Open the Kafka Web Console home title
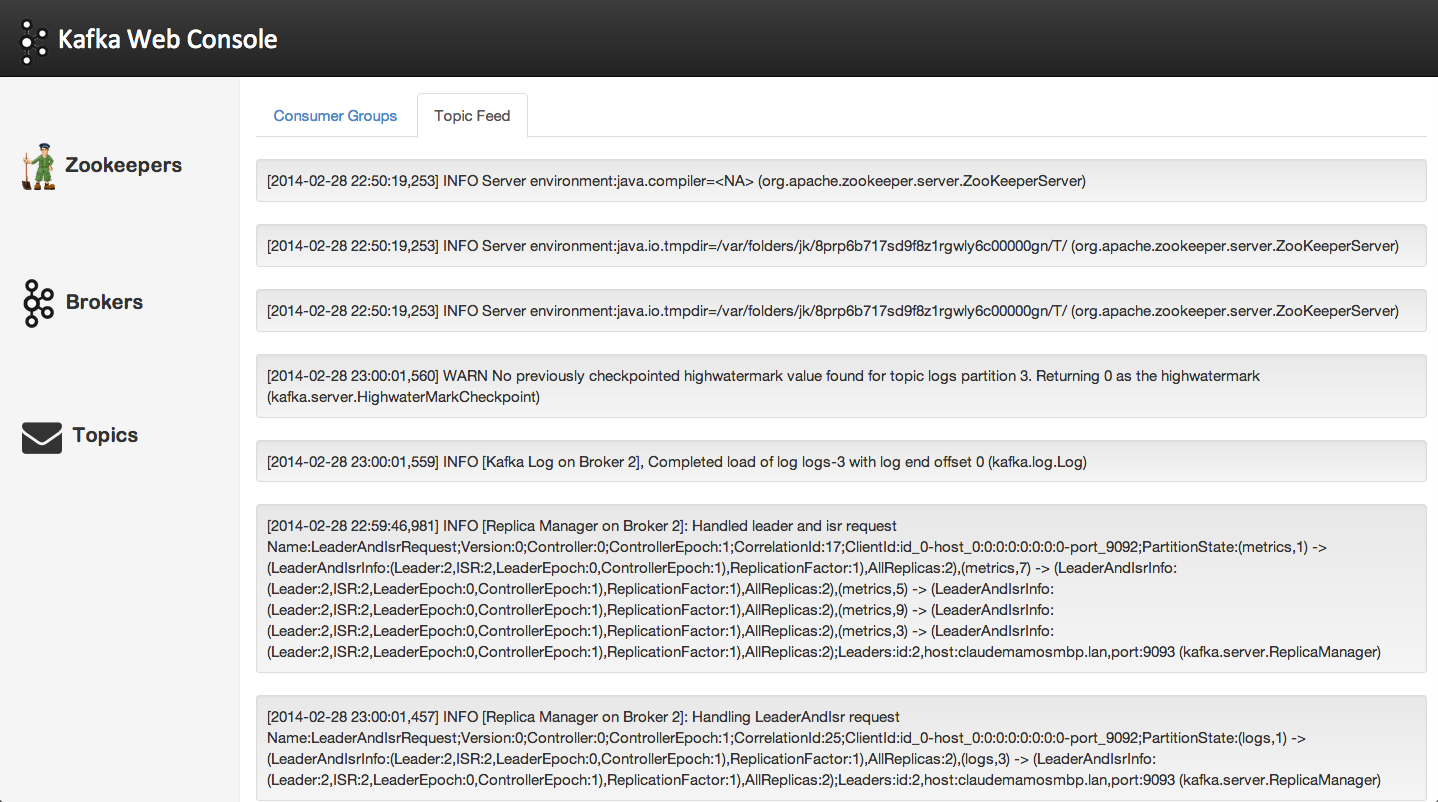 click(x=168, y=40)
